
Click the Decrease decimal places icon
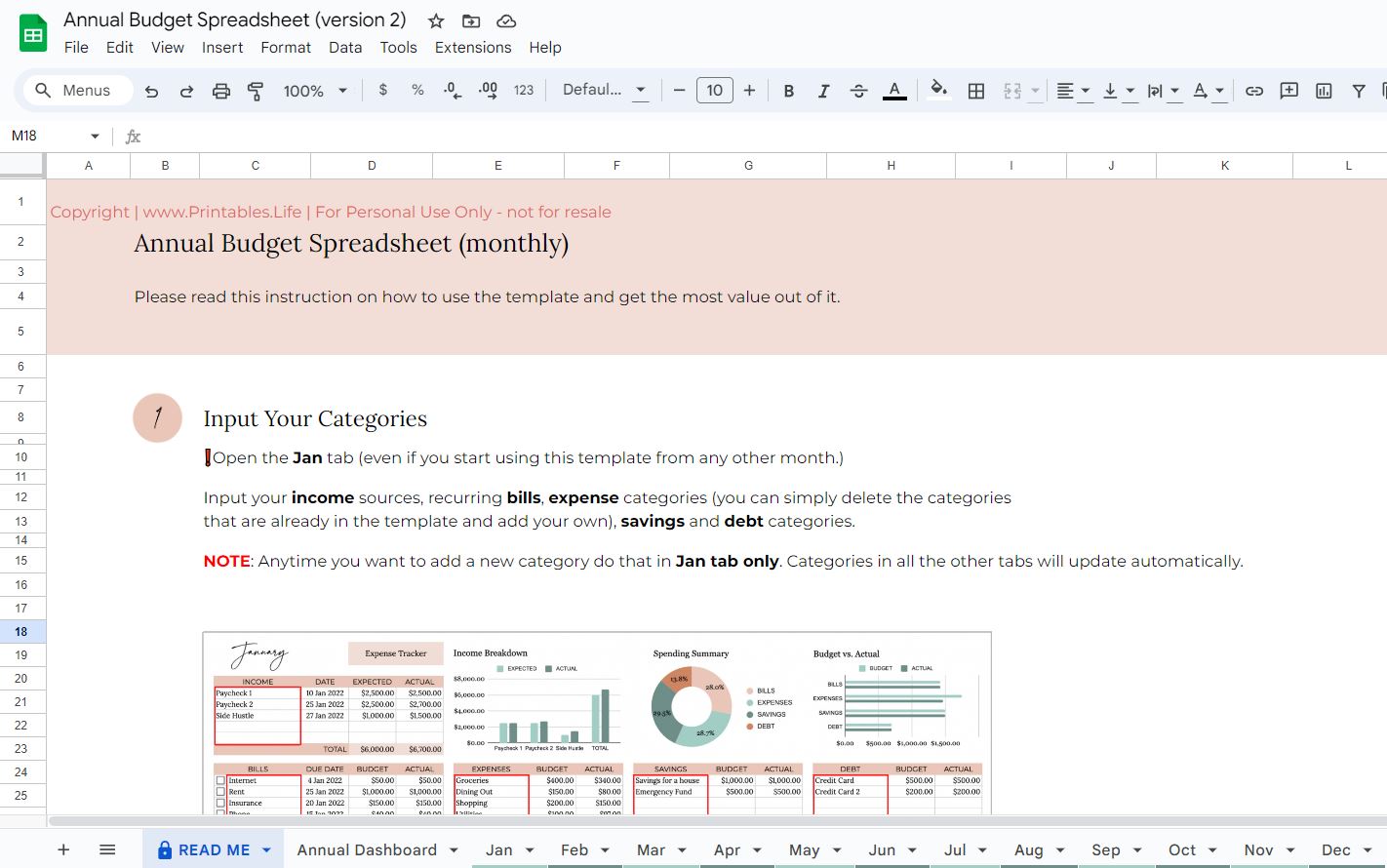coord(451,90)
